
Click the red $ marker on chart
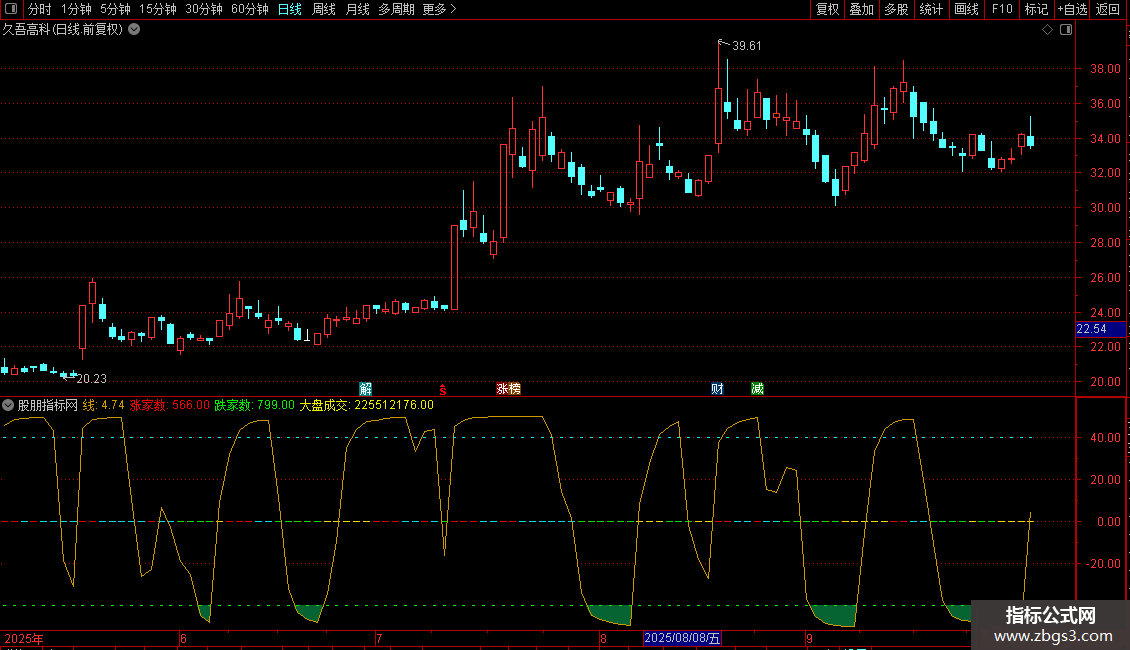point(443,390)
